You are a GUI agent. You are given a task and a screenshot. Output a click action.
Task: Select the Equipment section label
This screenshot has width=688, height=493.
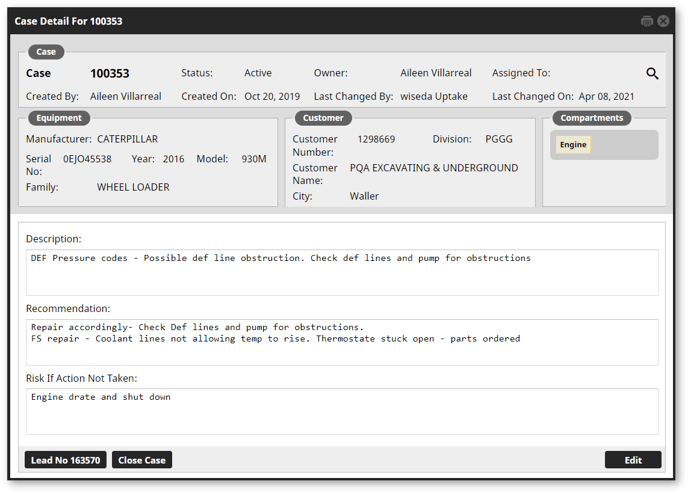(59, 118)
